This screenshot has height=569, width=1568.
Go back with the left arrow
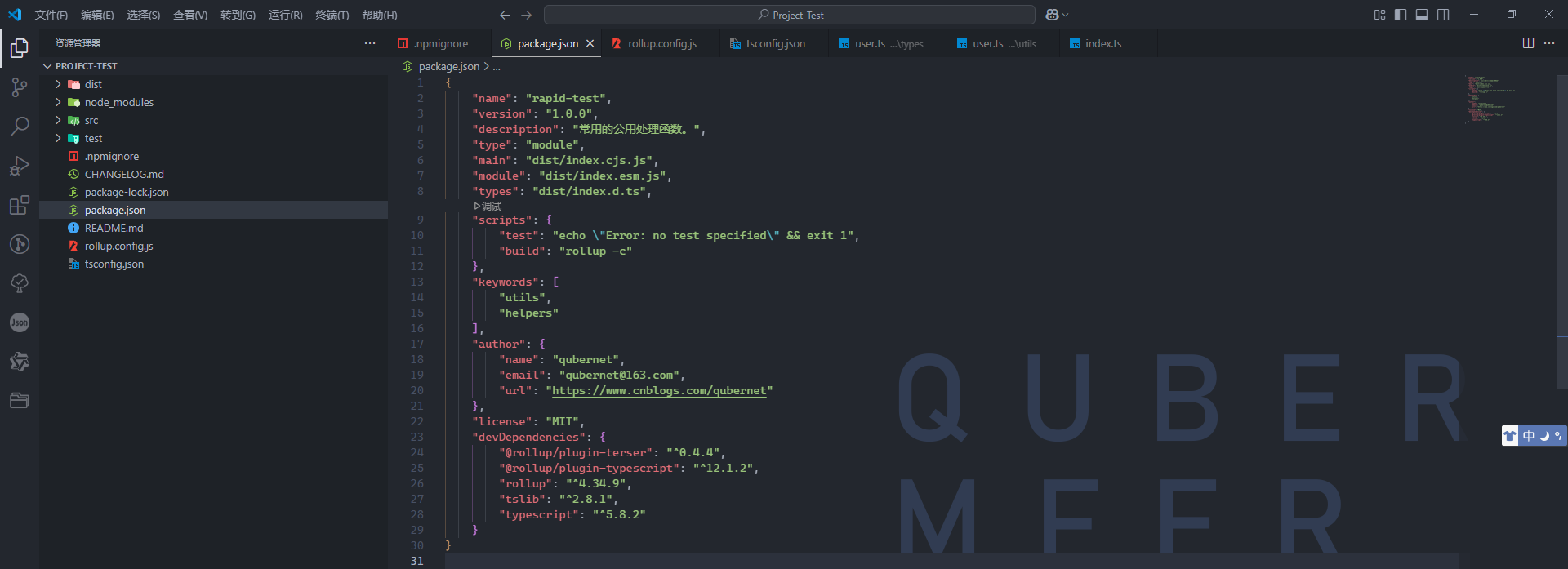(505, 15)
